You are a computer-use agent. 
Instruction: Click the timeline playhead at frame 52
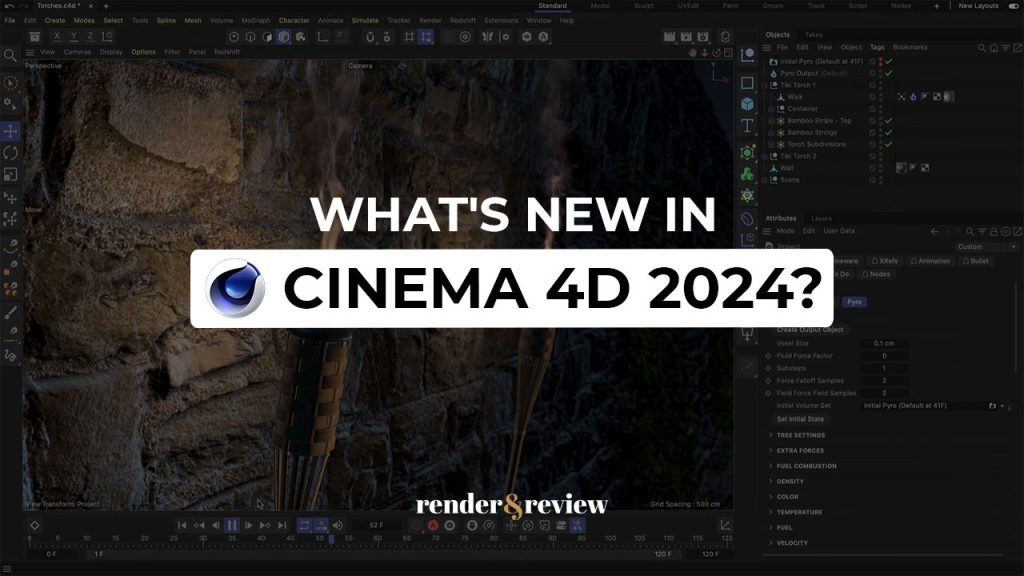tap(331, 539)
